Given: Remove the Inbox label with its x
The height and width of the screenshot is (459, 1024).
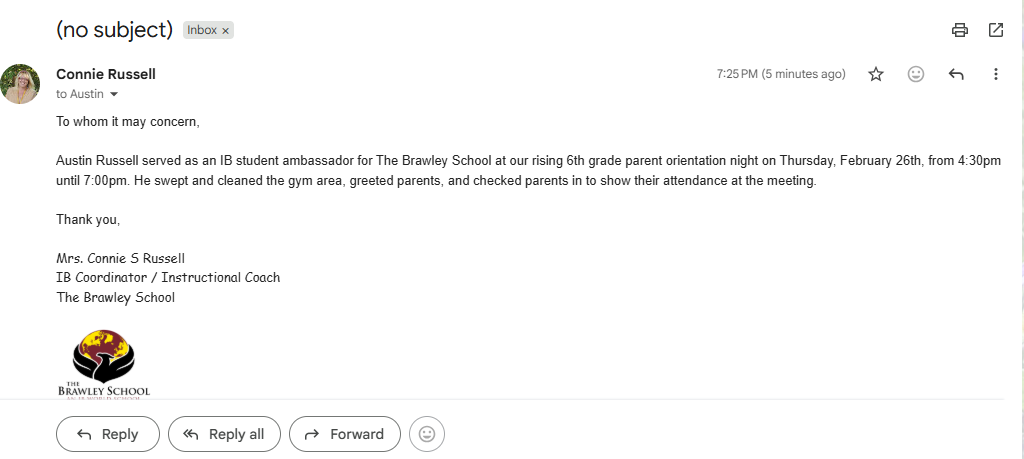Looking at the screenshot, I should click(226, 31).
